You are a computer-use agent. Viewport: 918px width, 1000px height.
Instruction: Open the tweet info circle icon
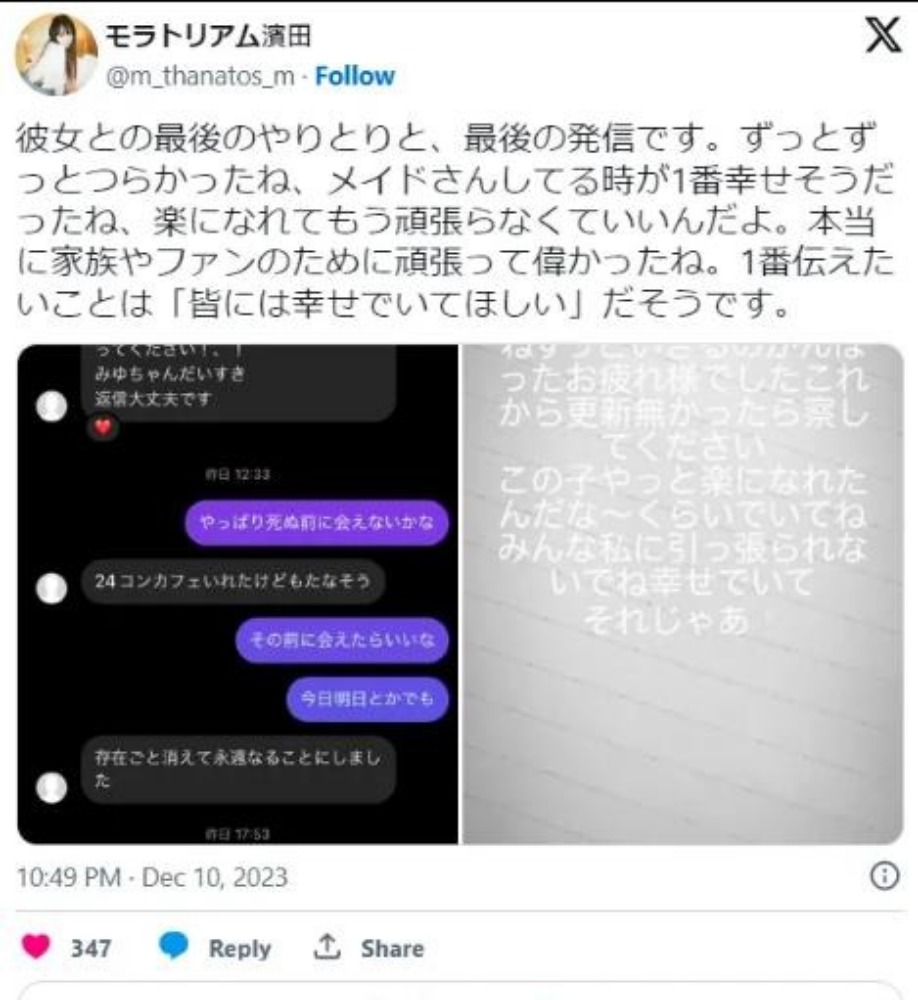884,876
